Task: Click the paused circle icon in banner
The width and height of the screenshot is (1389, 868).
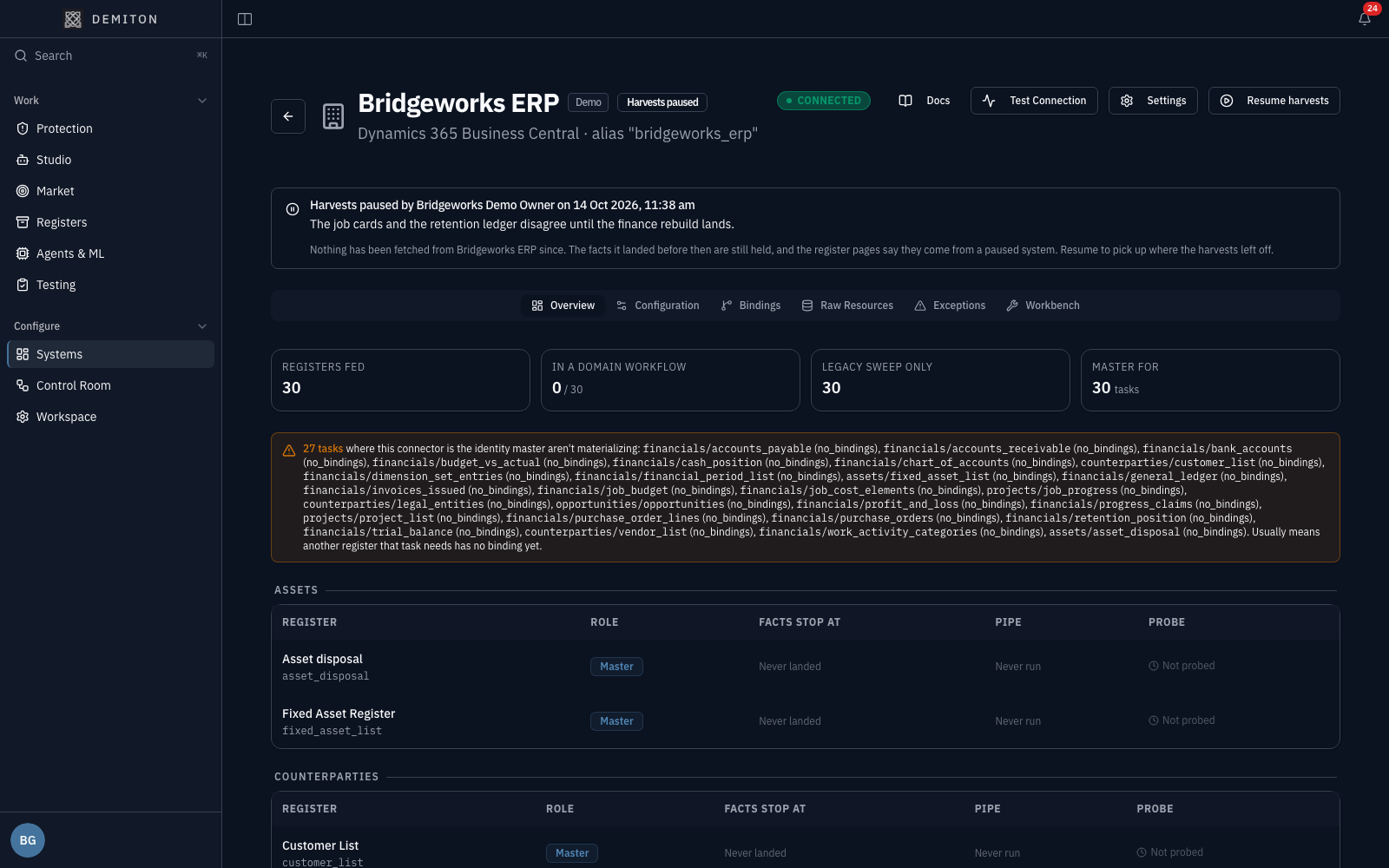Action: coord(293,209)
